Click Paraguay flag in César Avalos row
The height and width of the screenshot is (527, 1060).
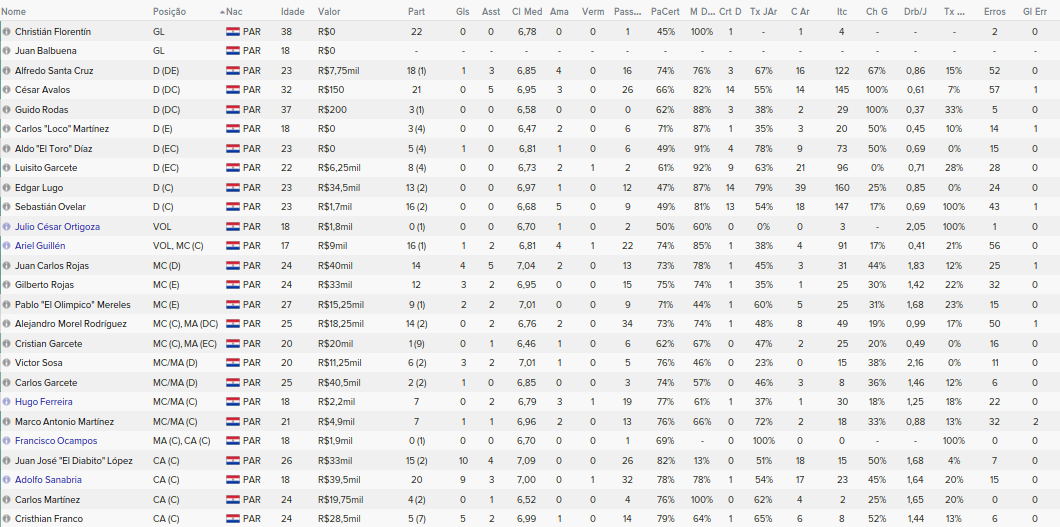click(233, 90)
